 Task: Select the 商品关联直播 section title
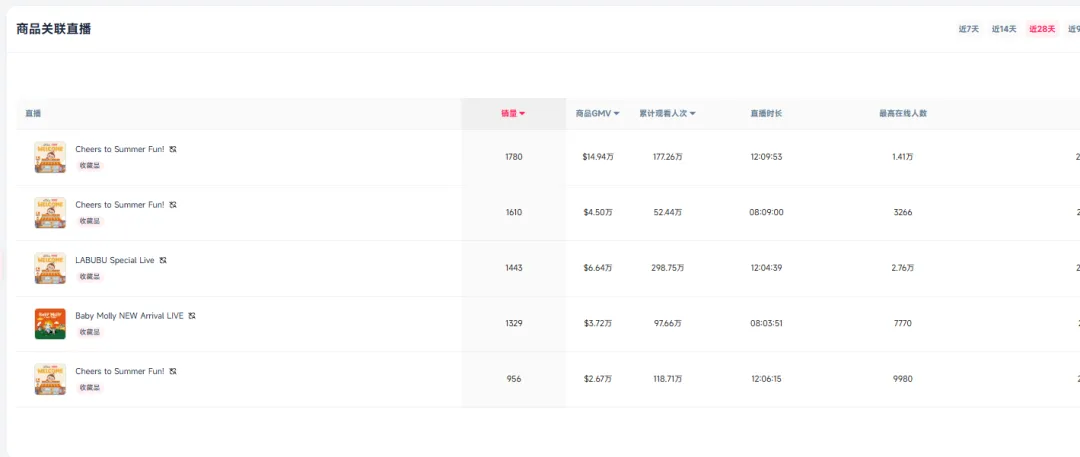click(54, 29)
